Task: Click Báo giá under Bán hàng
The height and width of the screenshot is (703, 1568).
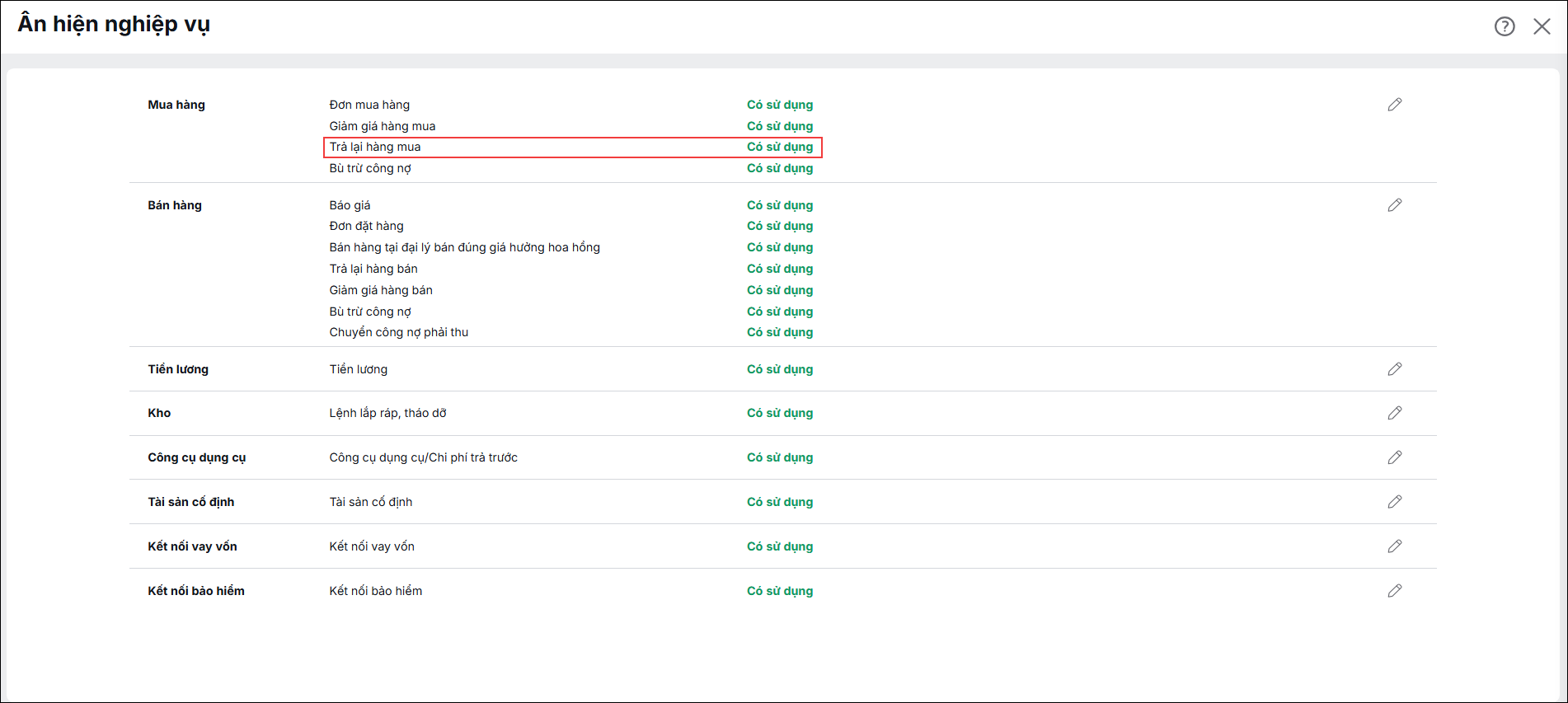Action: point(350,205)
